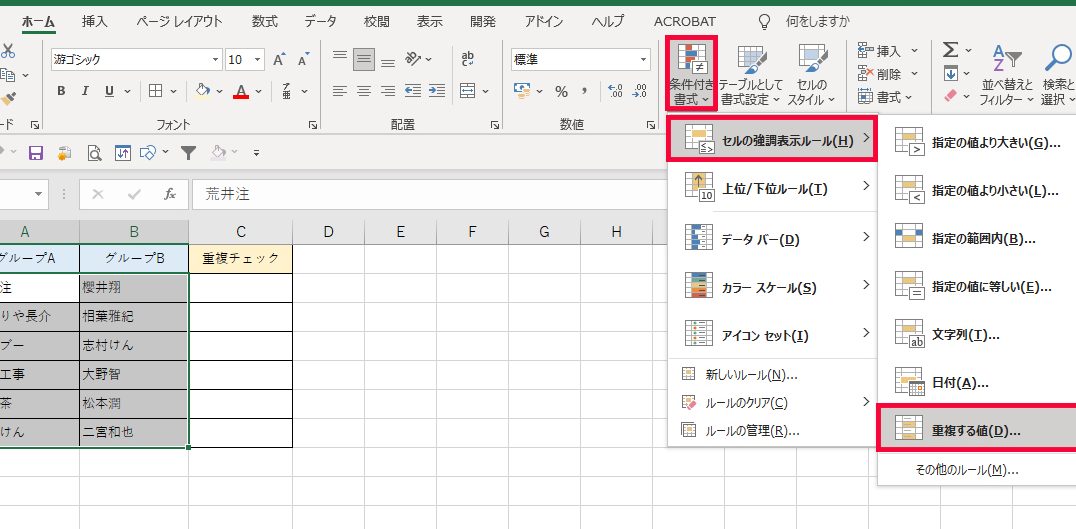Select cell containing 櫻井翔
Screen dimensions: 1076x529
click(x=134, y=287)
